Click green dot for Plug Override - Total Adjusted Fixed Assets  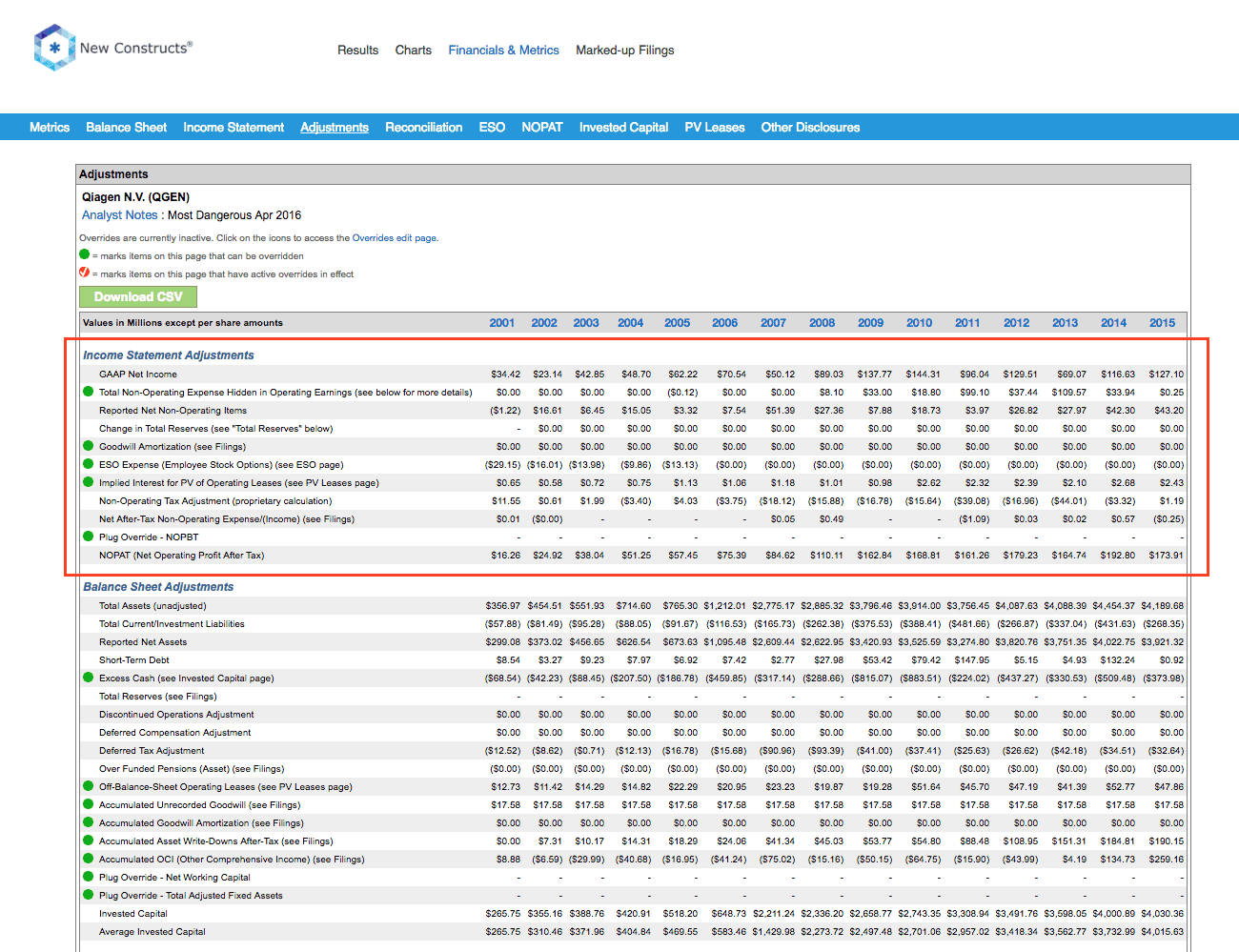[x=89, y=895]
